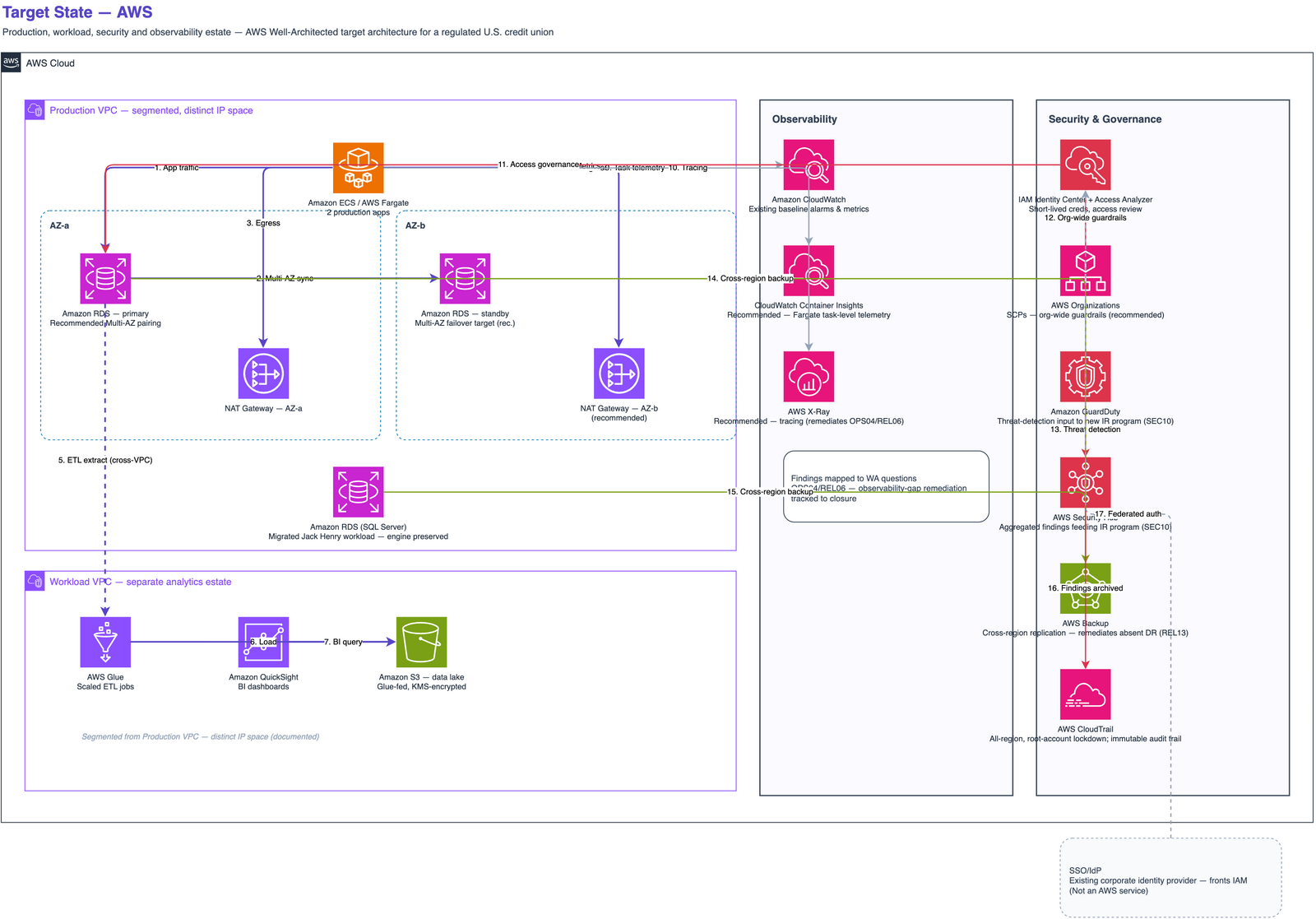Click the 'AWS Cloud' container label
1316x919 pixels.
point(50,63)
